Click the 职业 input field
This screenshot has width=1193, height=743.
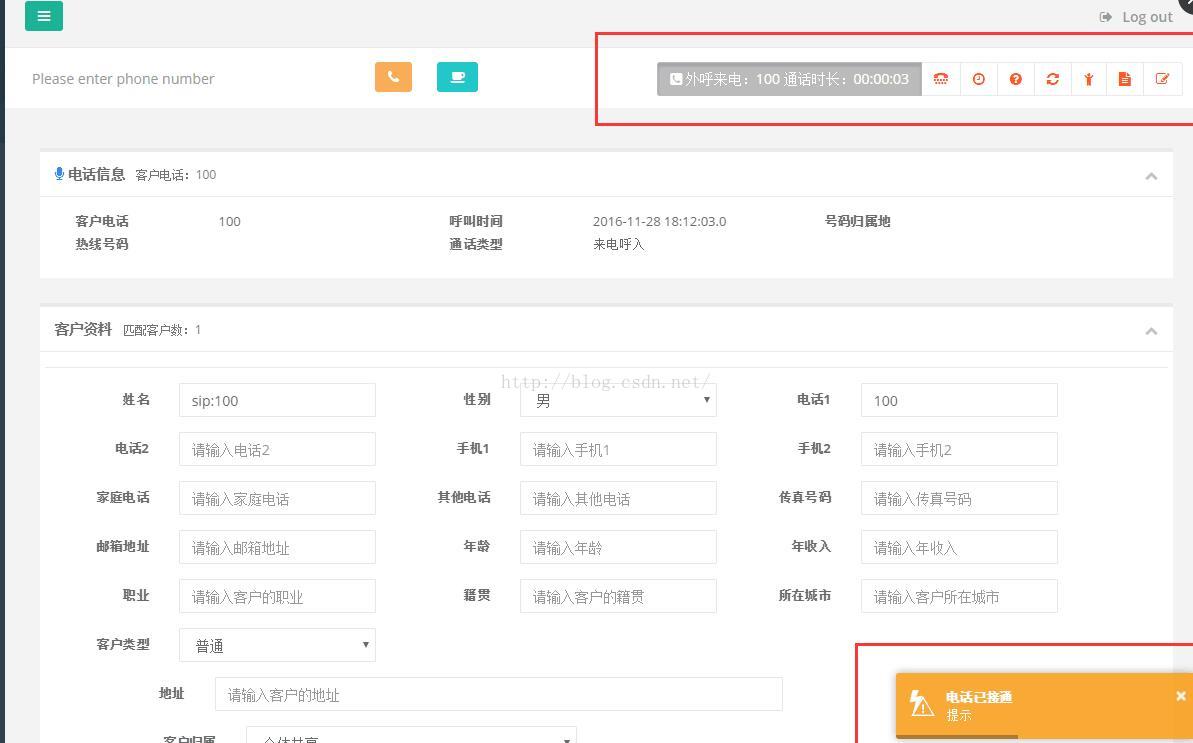click(277, 596)
